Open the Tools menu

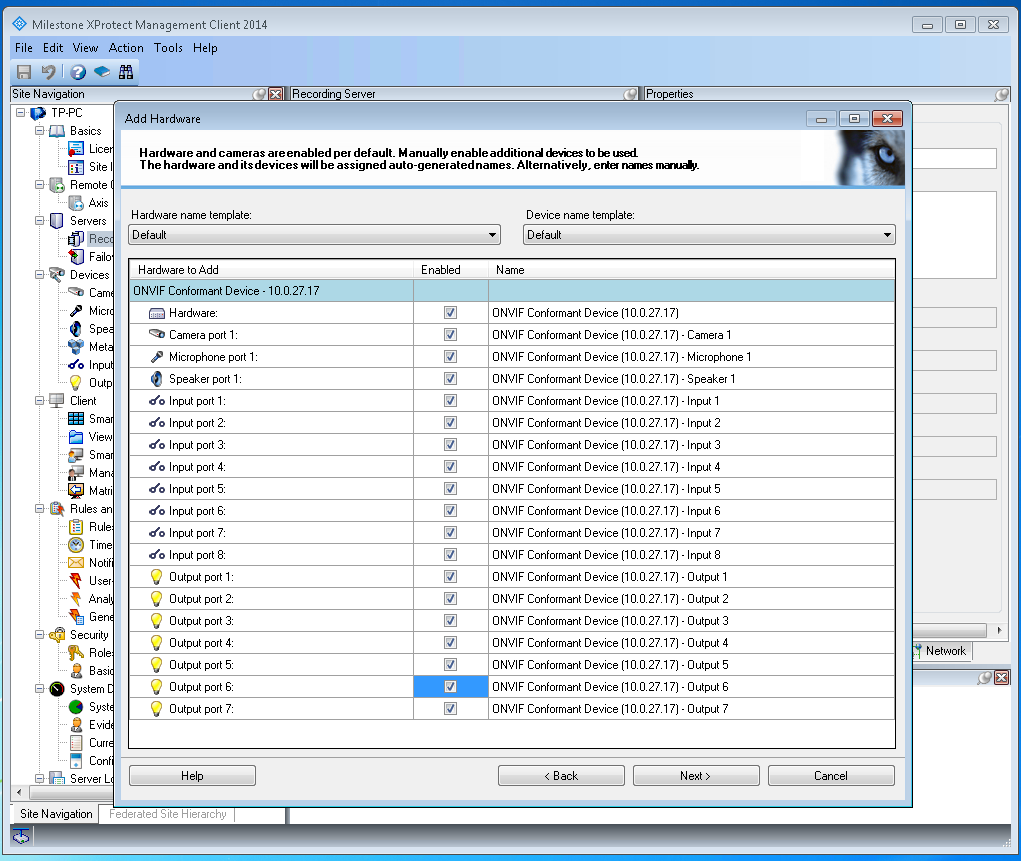(168, 48)
